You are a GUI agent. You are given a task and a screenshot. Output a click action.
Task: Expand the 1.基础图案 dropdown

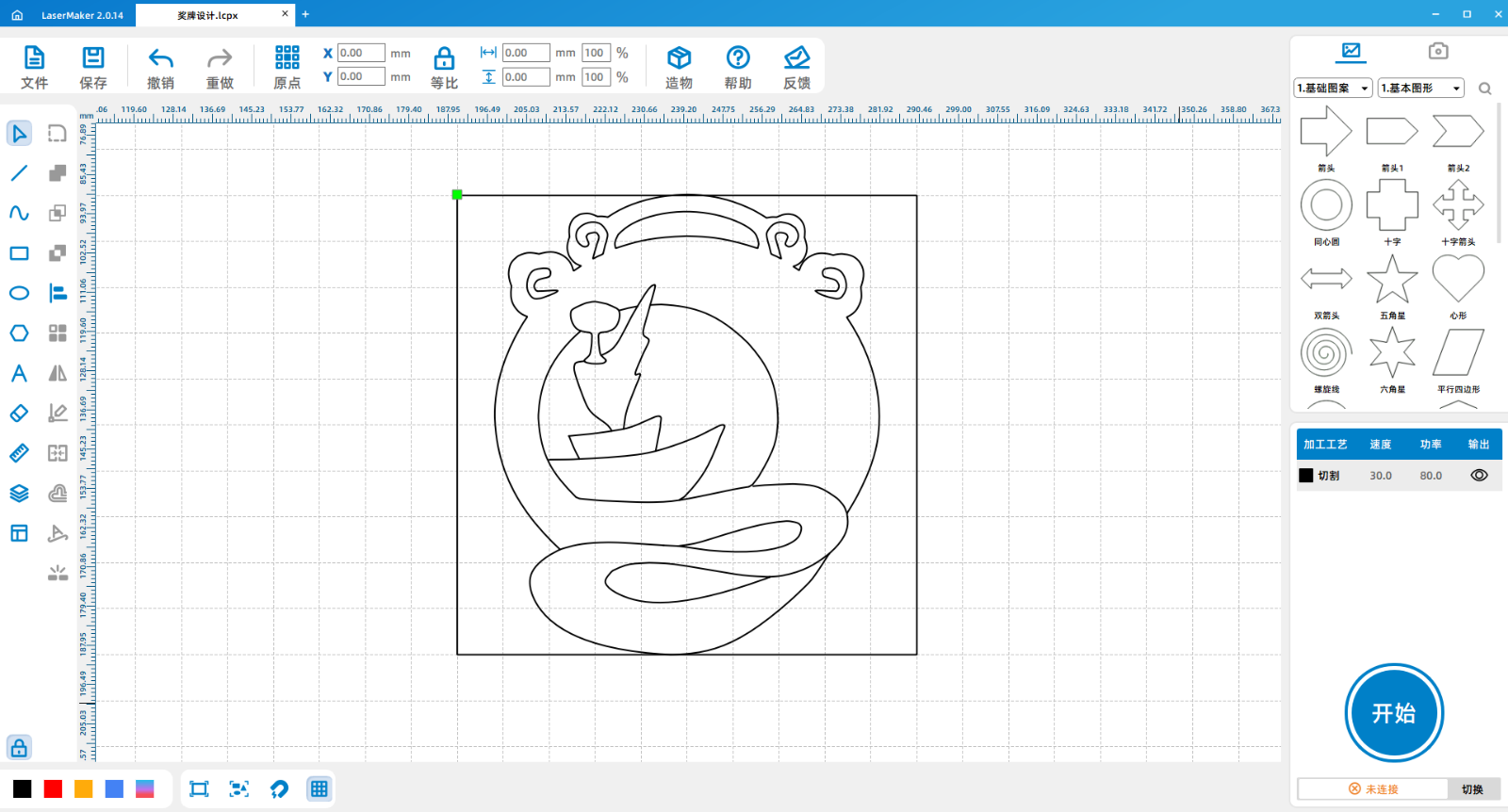[1333, 89]
